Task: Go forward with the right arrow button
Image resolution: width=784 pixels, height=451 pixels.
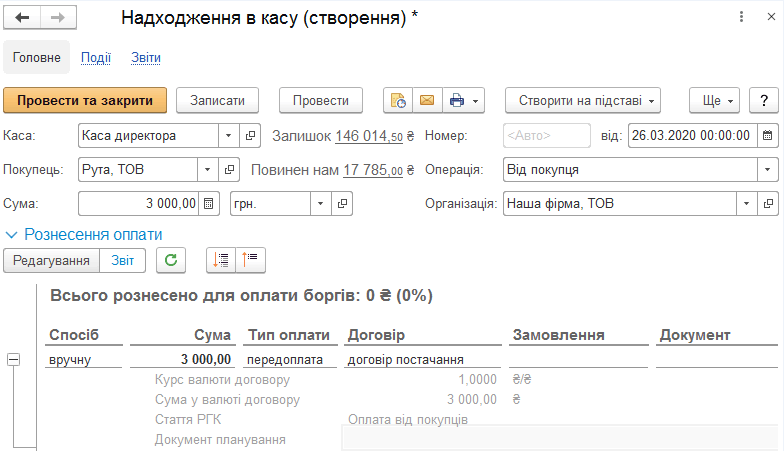Action: [x=58, y=18]
